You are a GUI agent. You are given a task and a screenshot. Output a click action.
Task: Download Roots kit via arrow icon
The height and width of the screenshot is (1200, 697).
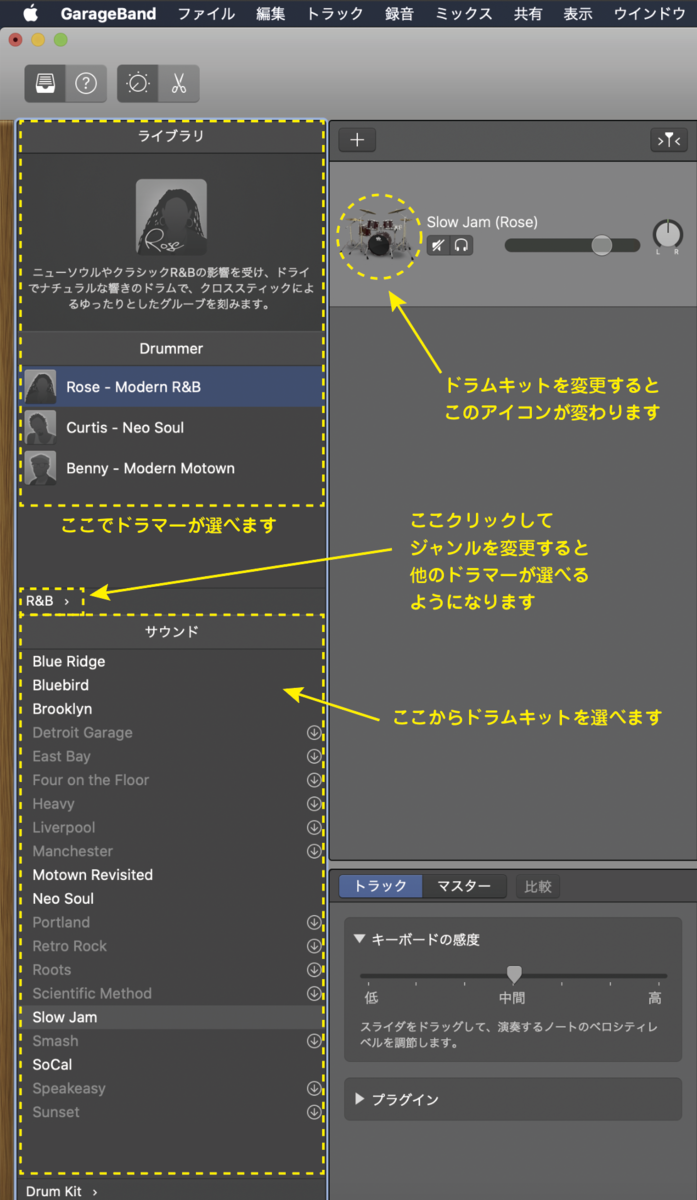click(x=314, y=970)
